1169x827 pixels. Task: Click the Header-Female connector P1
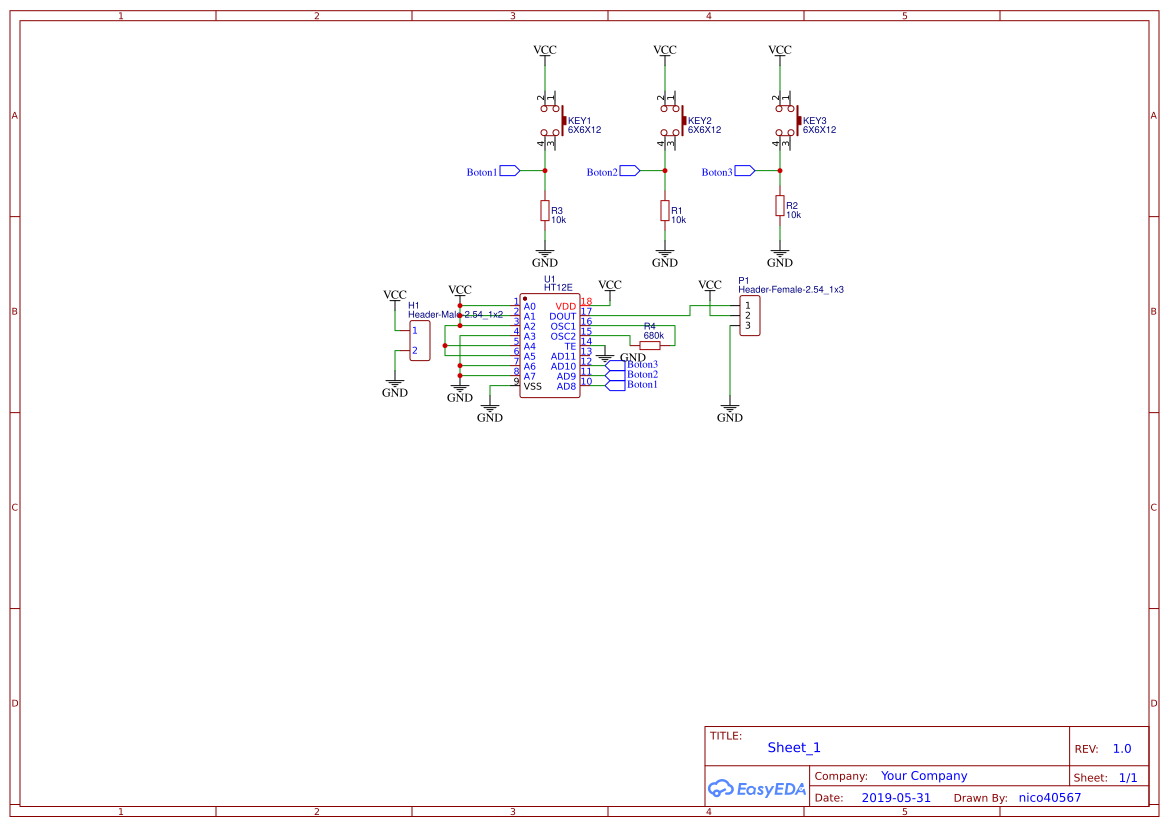[750, 315]
